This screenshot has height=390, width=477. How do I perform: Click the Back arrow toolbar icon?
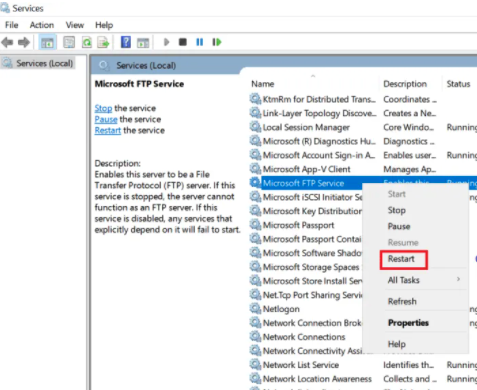(7, 42)
